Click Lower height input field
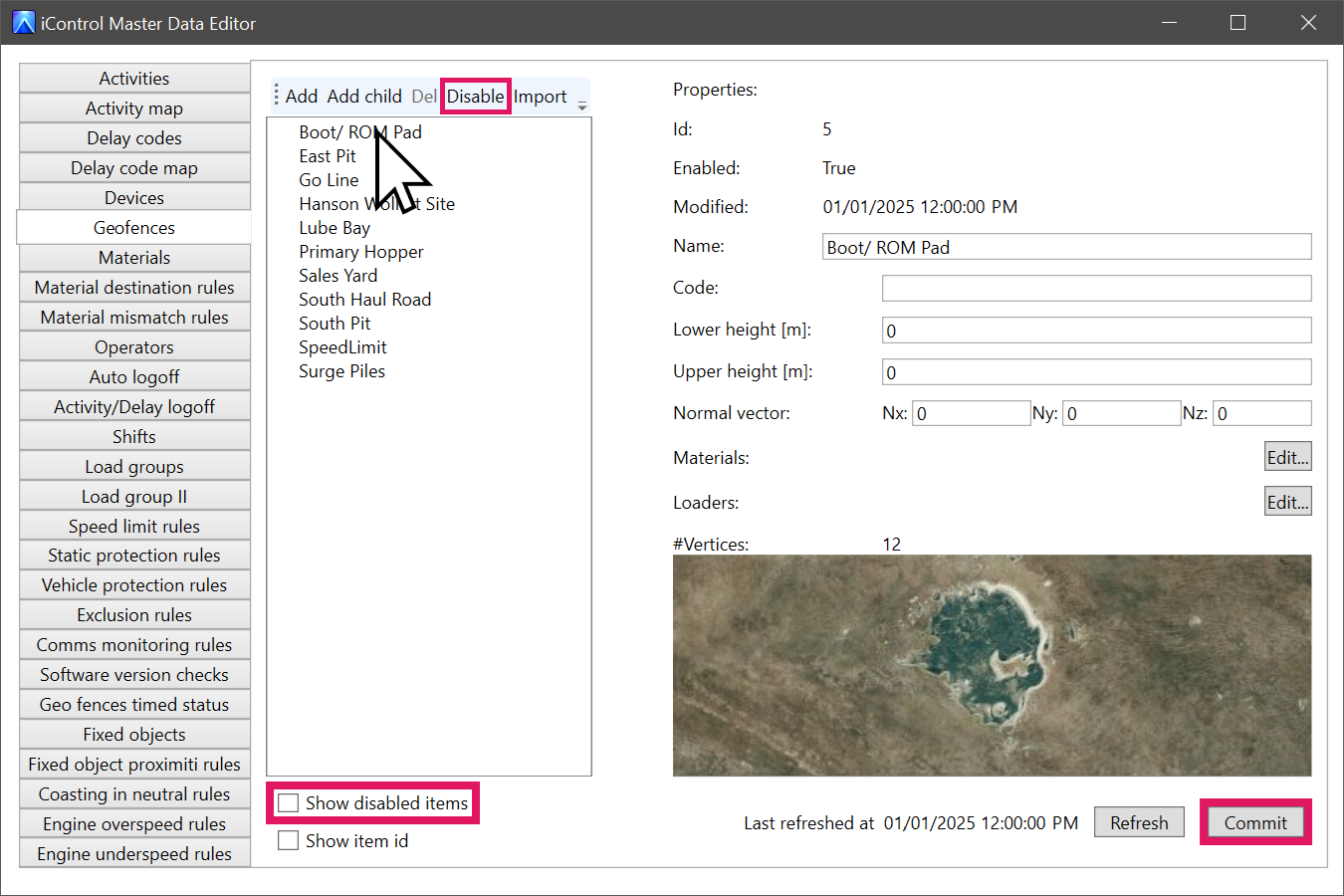Viewport: 1344px width, 896px height. 1097,331
